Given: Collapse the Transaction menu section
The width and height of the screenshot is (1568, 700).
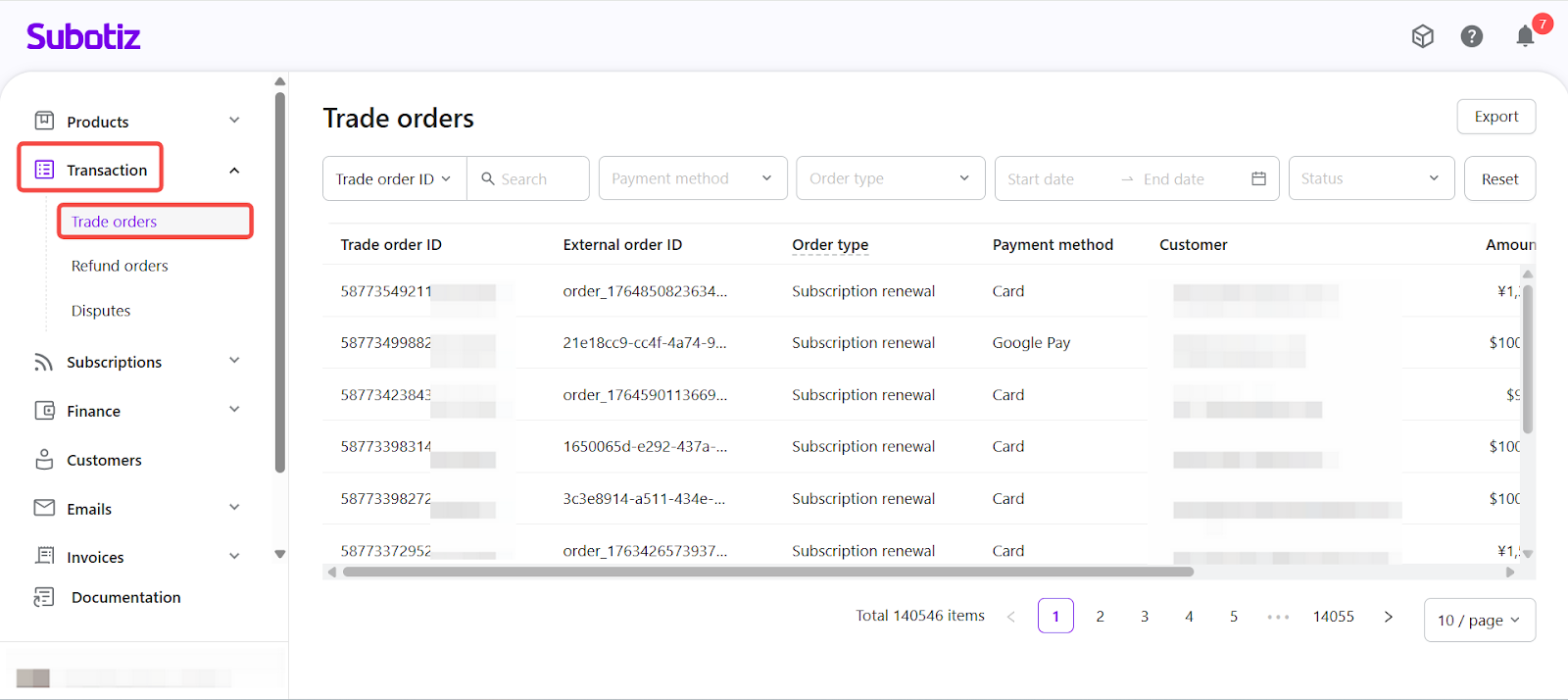Looking at the screenshot, I should point(234,171).
